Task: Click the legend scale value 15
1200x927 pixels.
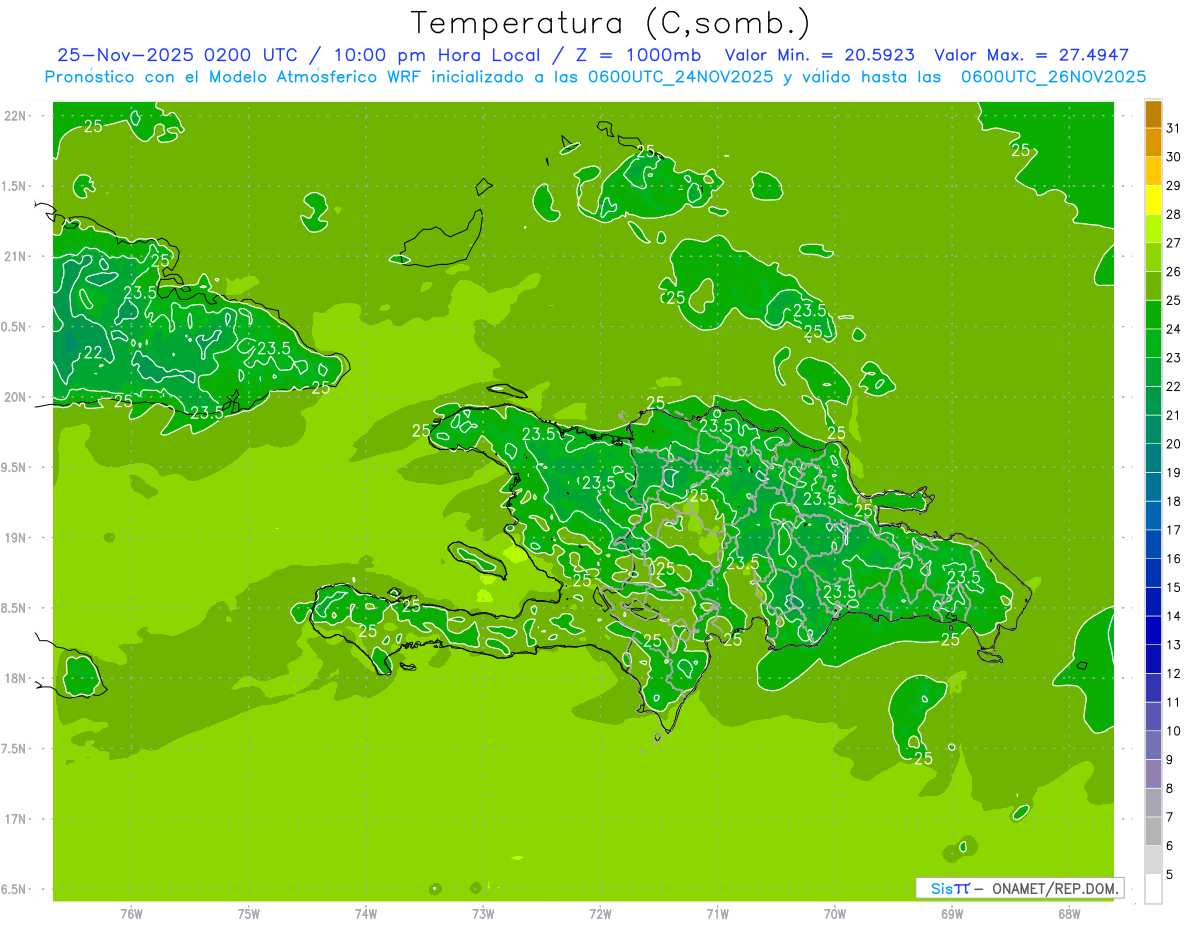Action: coord(1174,587)
